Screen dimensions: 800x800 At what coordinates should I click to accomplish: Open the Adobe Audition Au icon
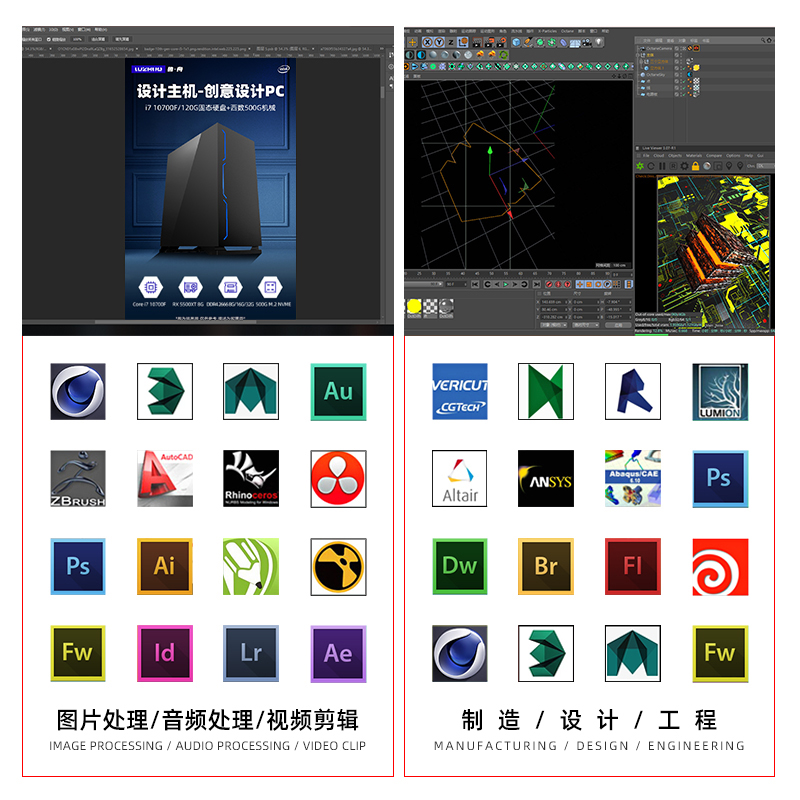point(338,391)
